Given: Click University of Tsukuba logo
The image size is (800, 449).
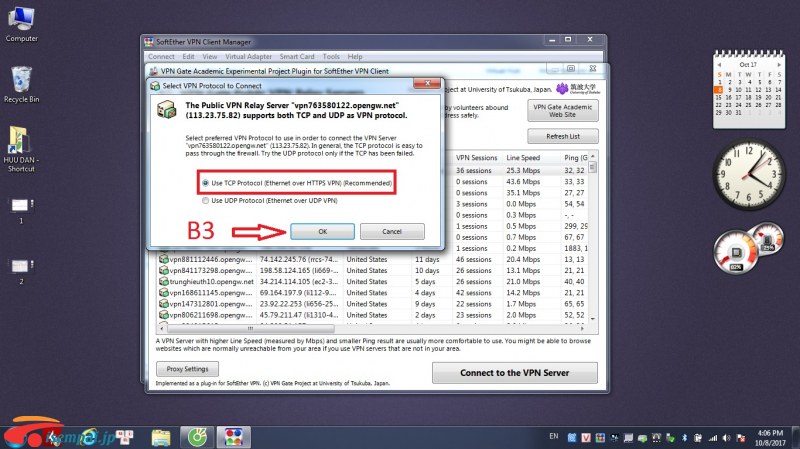Looking at the screenshot, I should coord(578,89).
